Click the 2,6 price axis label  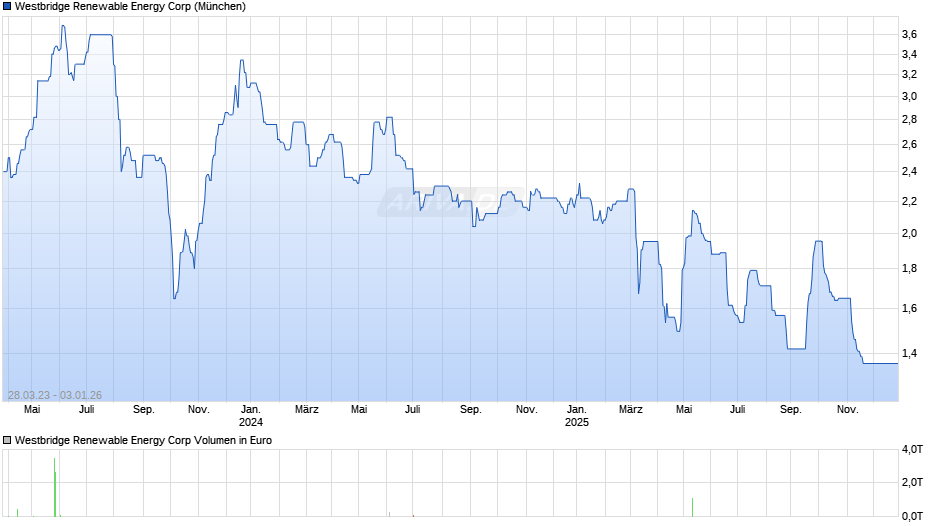click(909, 145)
